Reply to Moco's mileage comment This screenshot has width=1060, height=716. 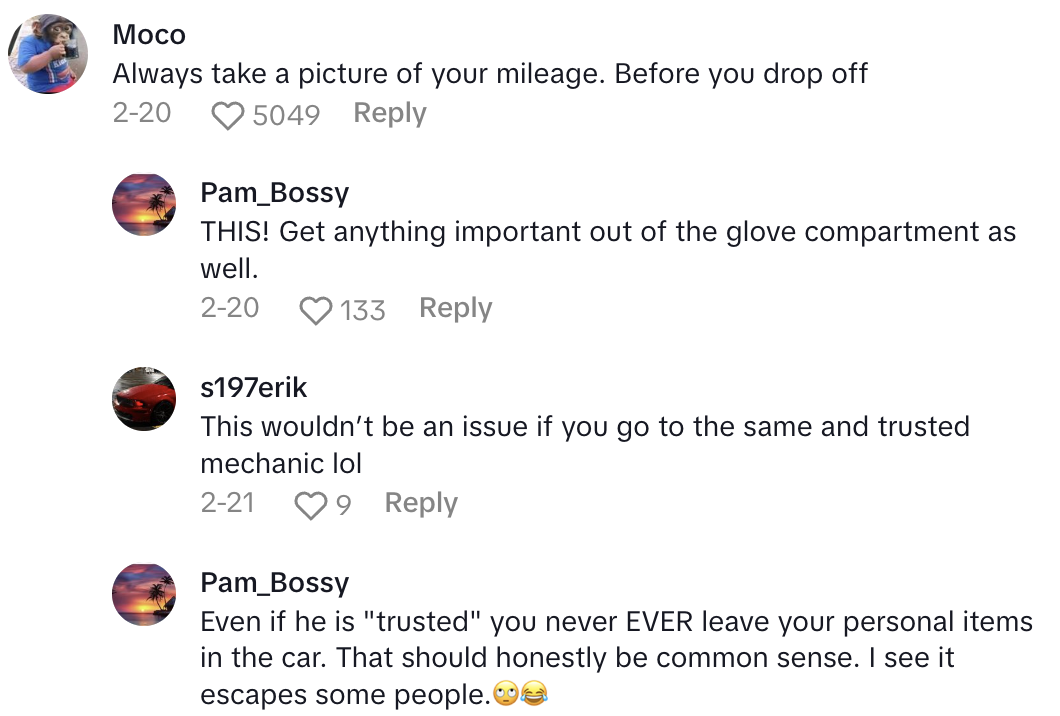click(x=390, y=113)
